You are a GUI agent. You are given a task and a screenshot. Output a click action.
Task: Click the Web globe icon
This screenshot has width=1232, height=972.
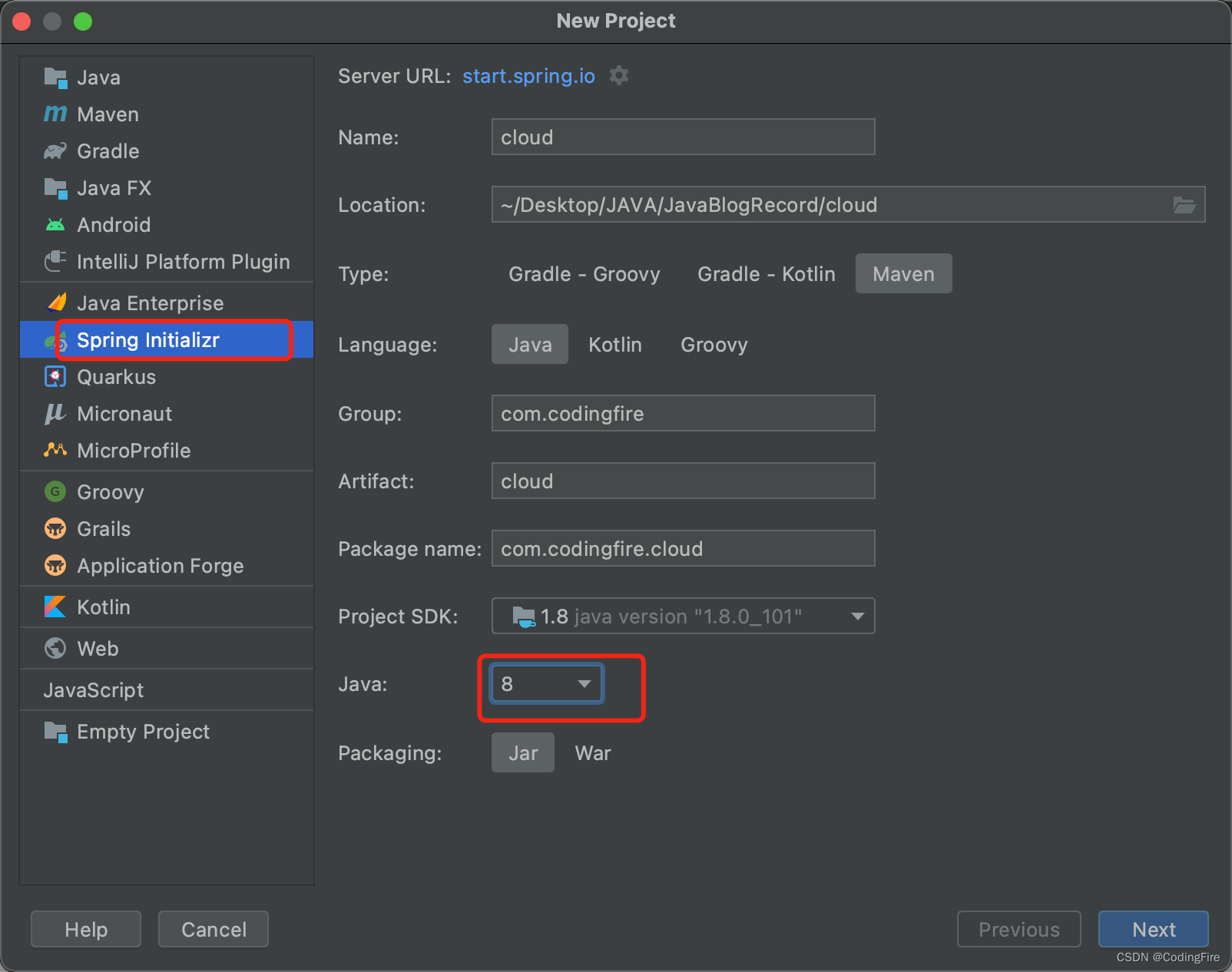pyautogui.click(x=55, y=648)
